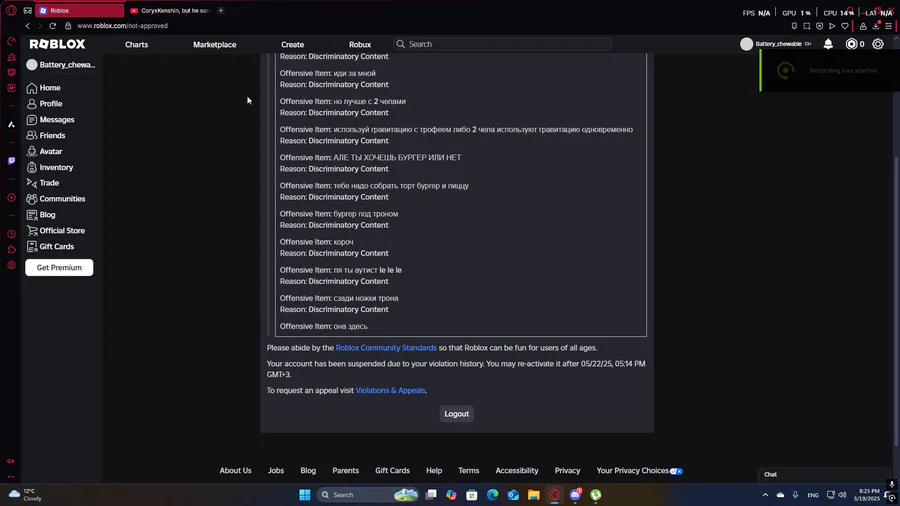Open Marketplace in the top navigation
This screenshot has width=900, height=506.
[215, 44]
